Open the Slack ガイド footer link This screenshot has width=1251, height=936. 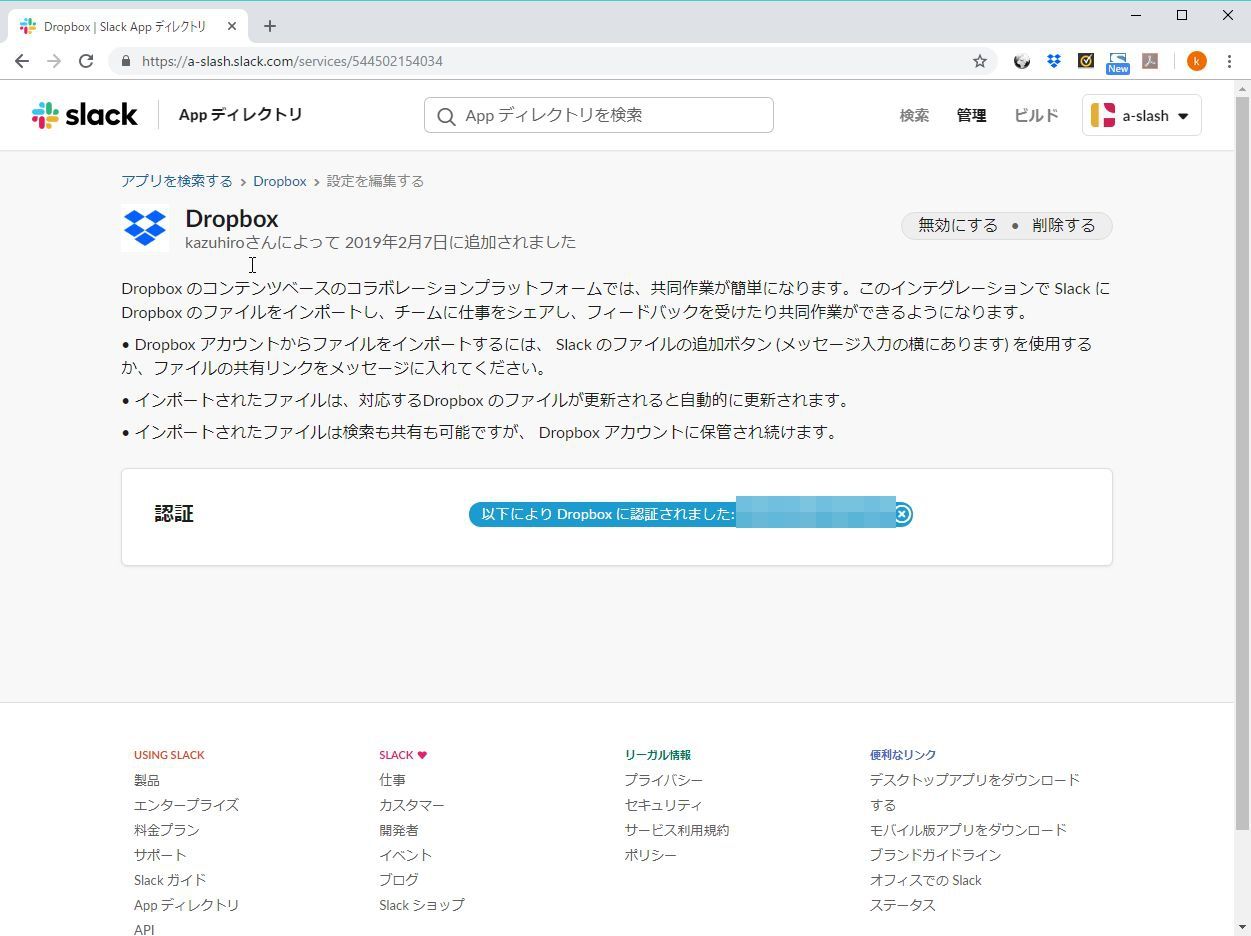(x=170, y=880)
